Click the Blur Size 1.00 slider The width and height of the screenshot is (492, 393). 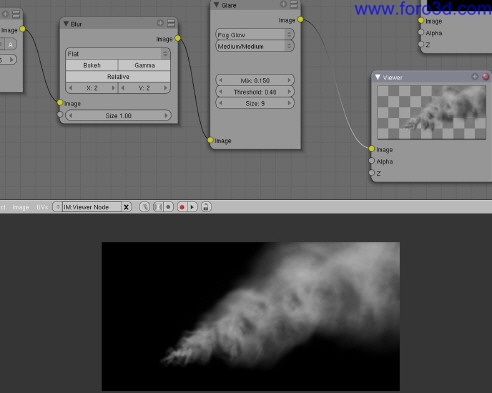[118, 116]
